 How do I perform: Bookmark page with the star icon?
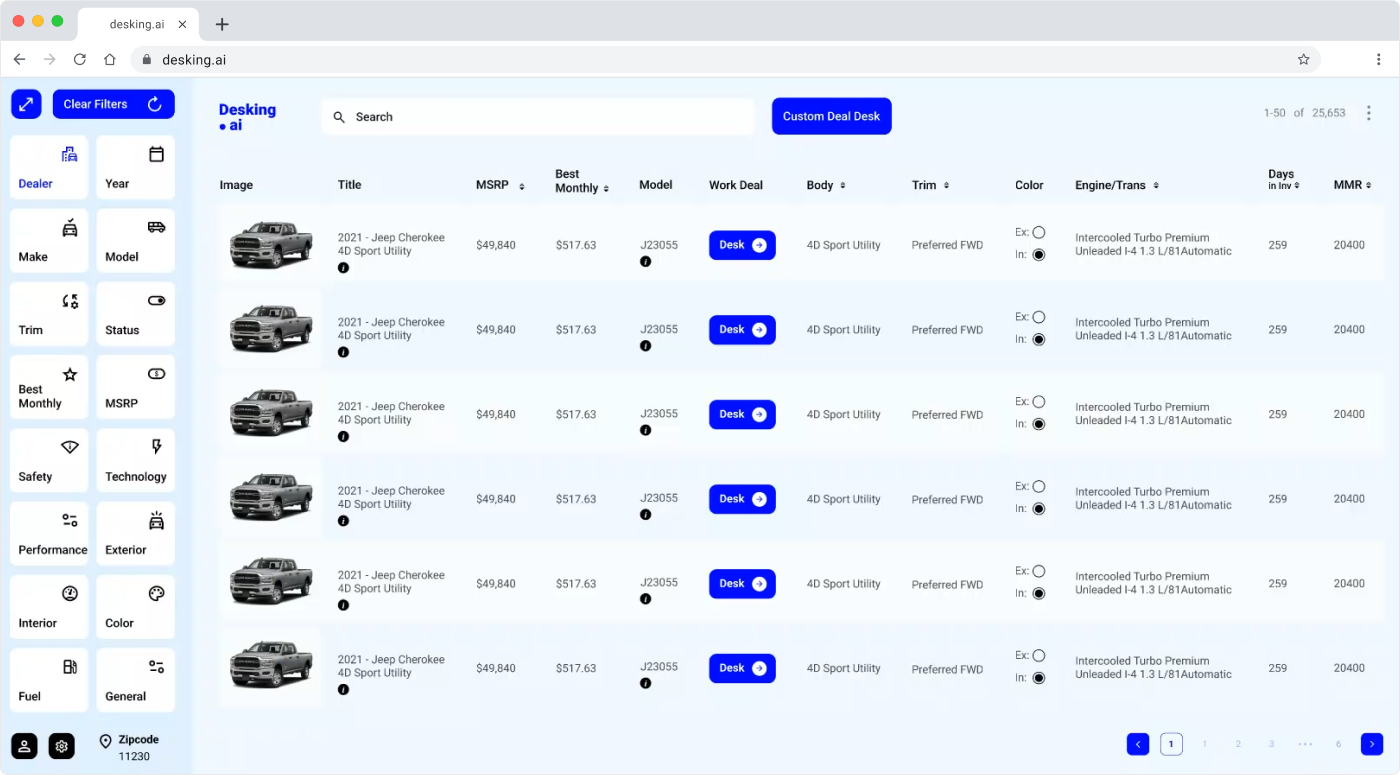click(x=1303, y=60)
